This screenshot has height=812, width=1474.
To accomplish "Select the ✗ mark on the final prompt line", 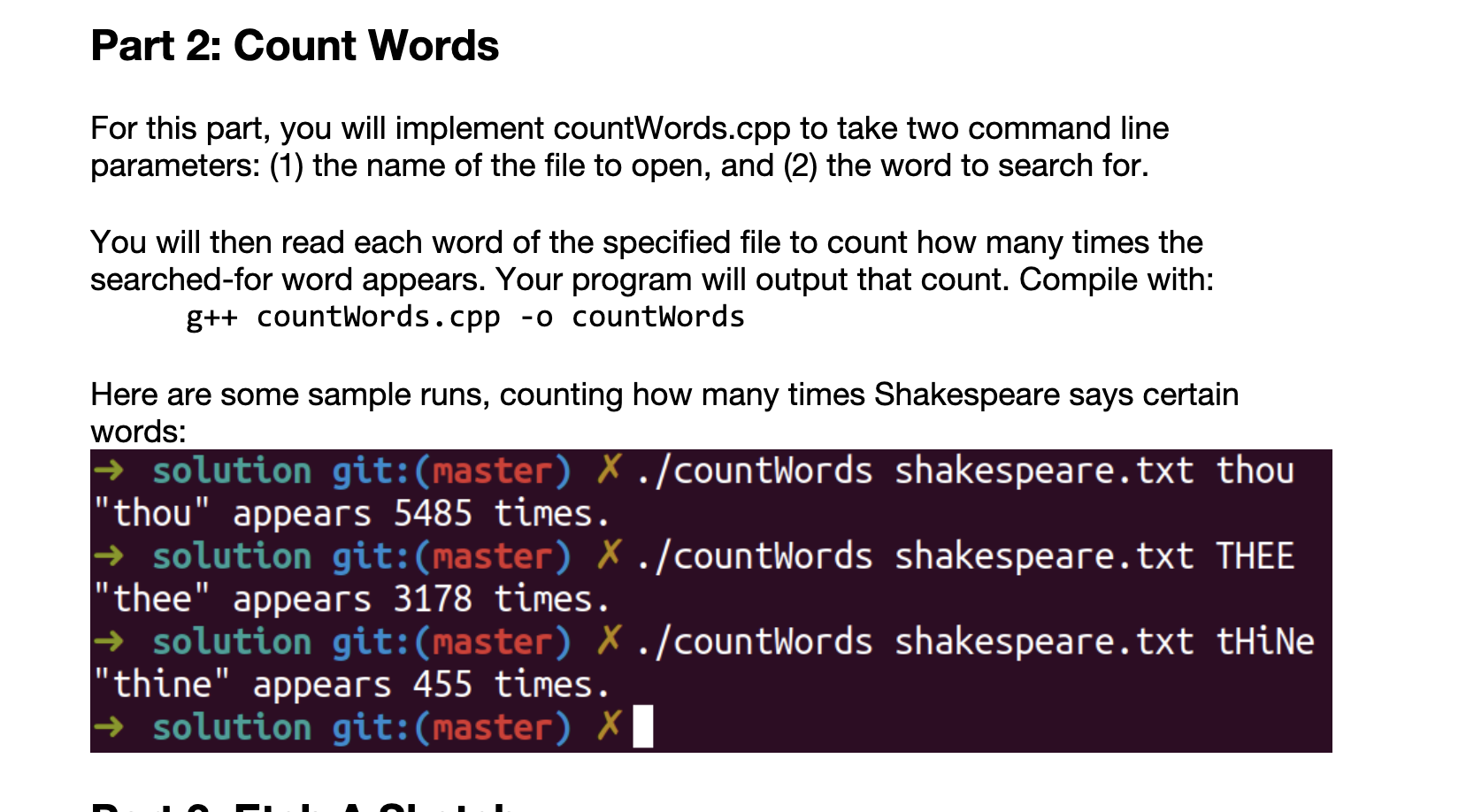I will (x=607, y=727).
